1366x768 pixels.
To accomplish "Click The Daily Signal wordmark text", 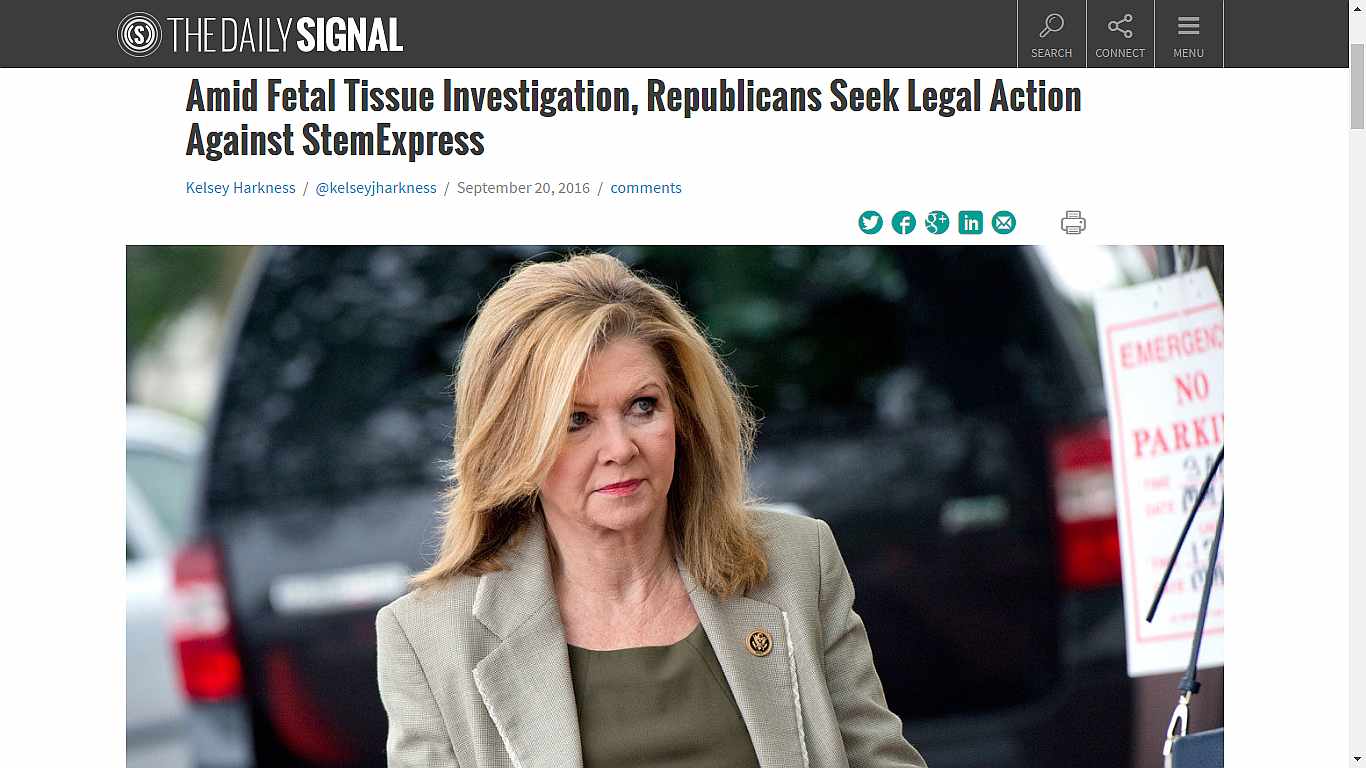I will [285, 36].
